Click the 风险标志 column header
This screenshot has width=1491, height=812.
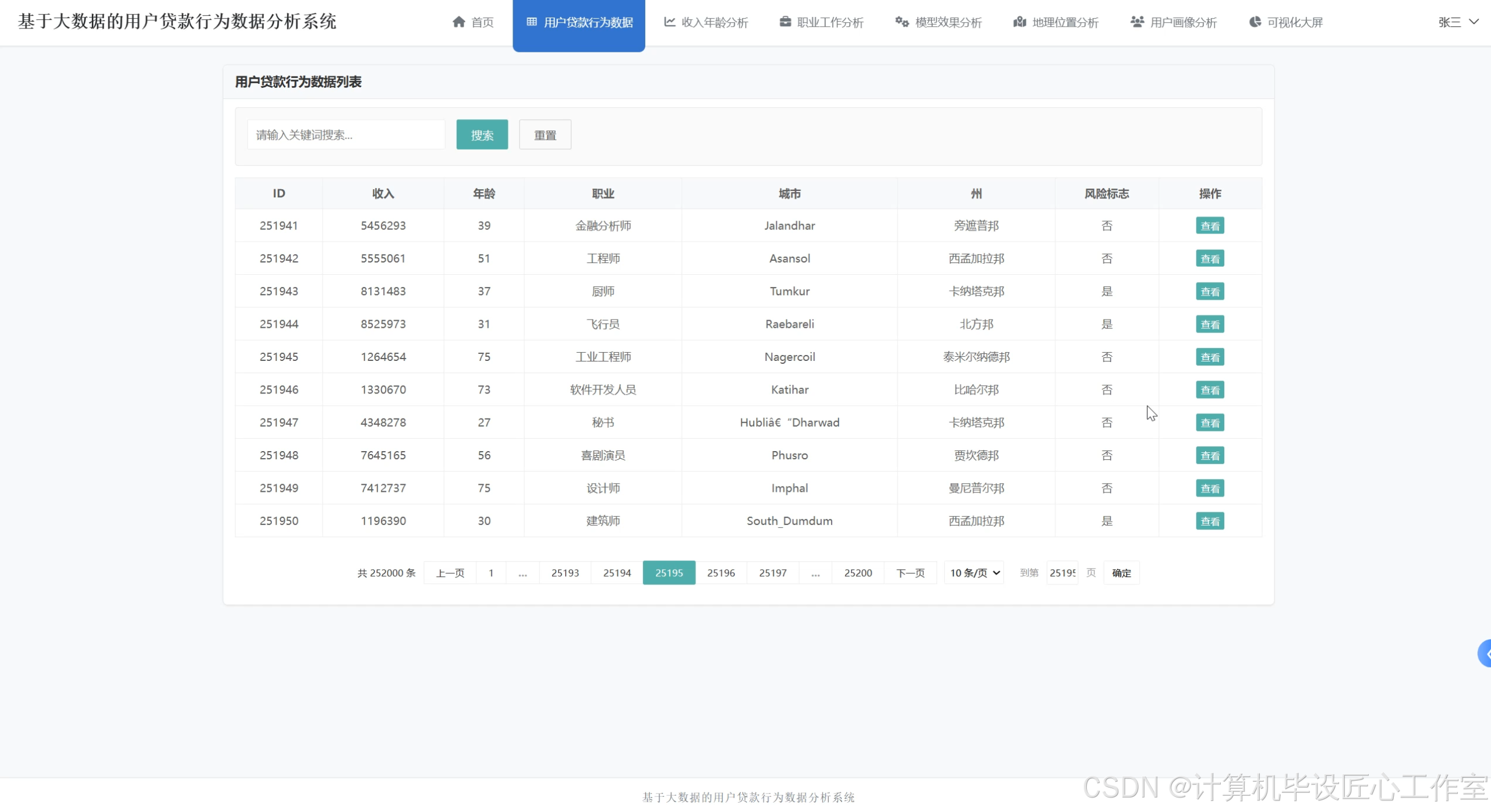[1107, 193]
